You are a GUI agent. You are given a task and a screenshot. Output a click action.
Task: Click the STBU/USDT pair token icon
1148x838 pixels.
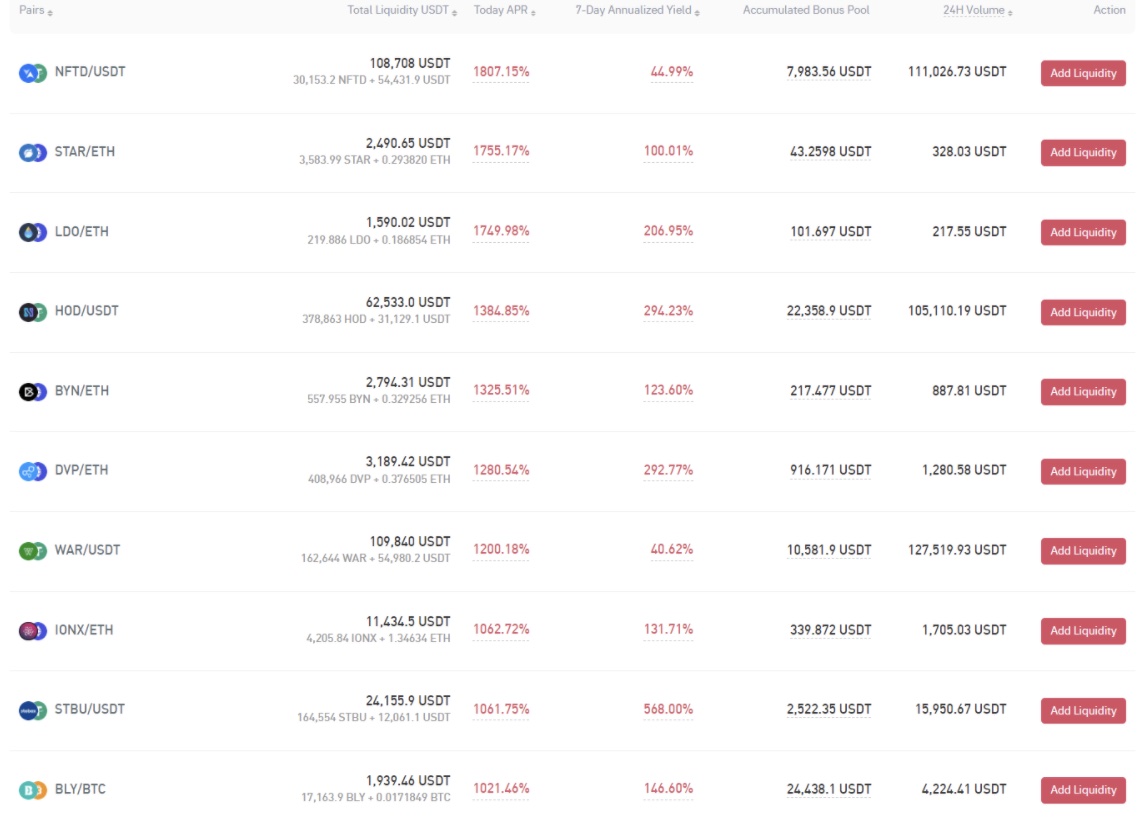coord(33,710)
